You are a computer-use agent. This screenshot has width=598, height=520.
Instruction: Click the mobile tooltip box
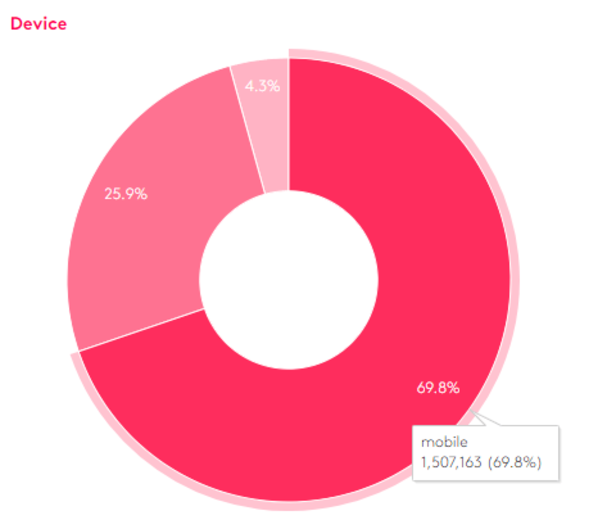485,453
